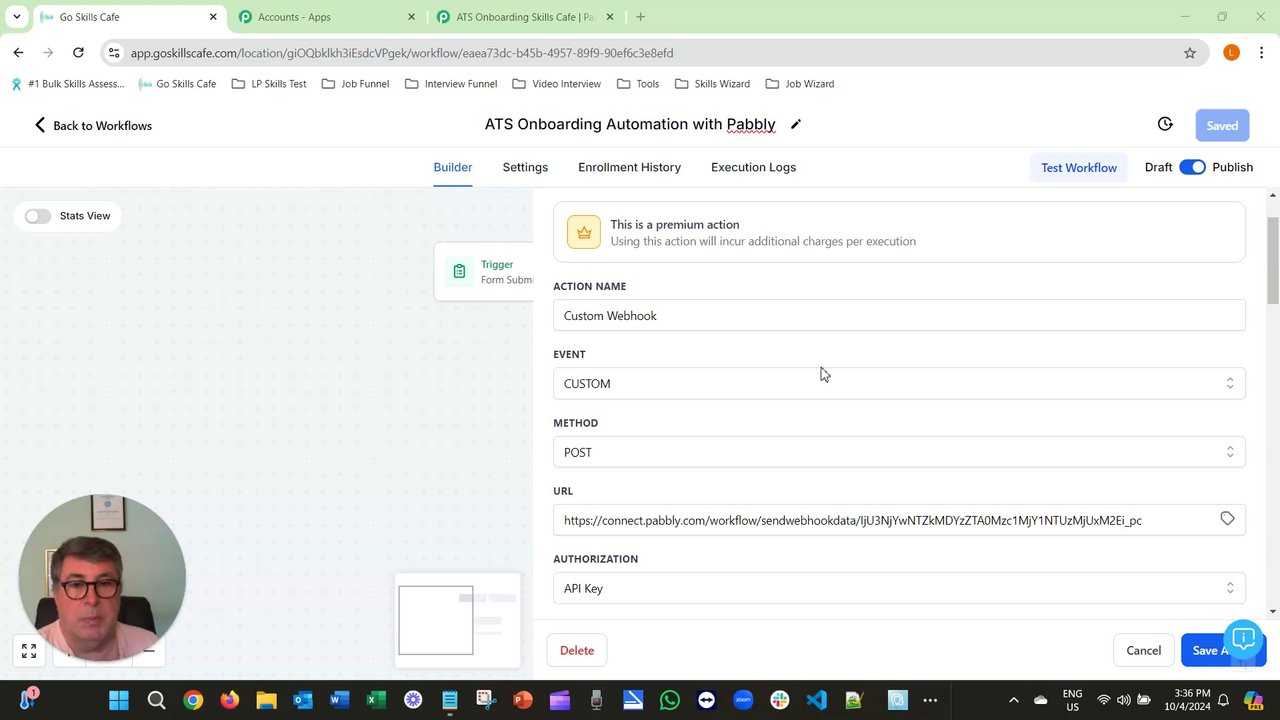1280x720 pixels.
Task: Open TeamViewer from taskbar
Action: coord(707,700)
